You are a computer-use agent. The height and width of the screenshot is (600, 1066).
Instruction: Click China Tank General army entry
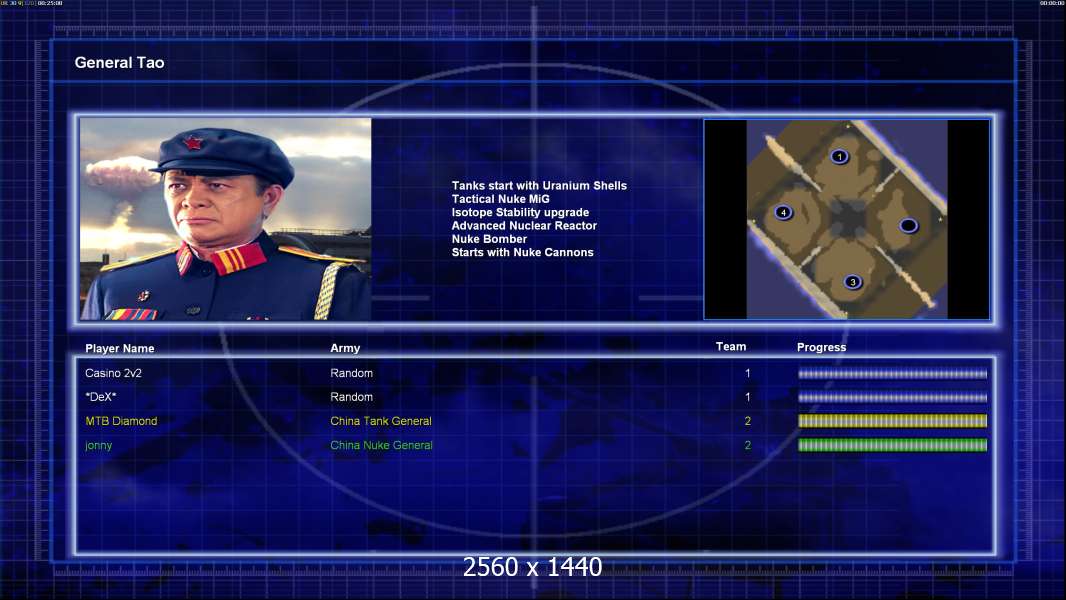[x=381, y=421]
